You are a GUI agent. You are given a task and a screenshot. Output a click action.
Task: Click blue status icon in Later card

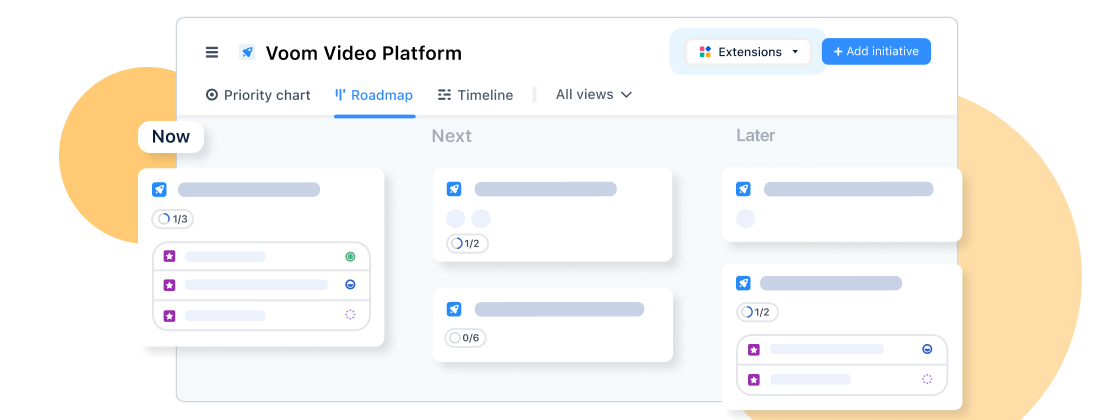point(927,349)
